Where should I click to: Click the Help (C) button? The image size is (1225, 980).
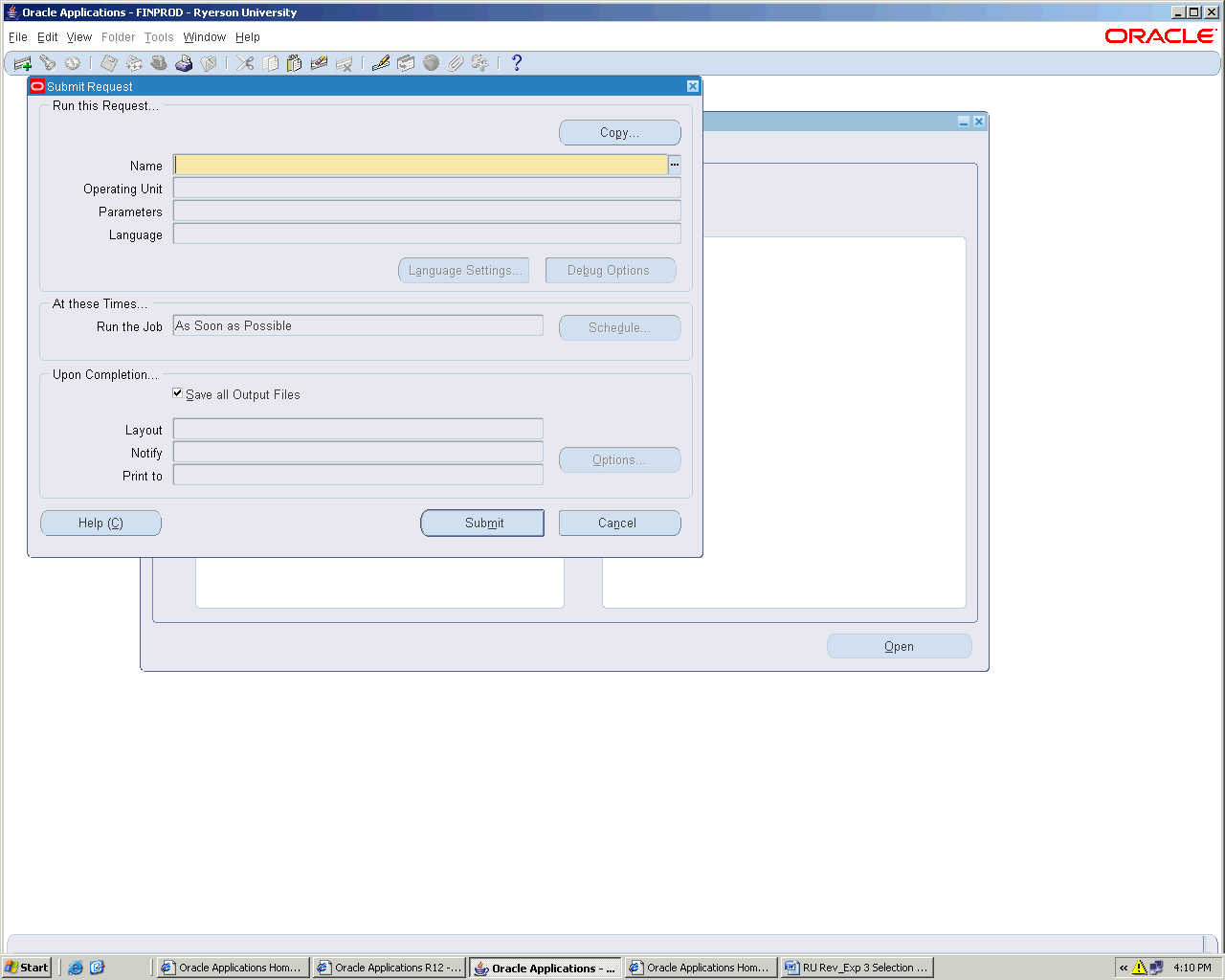tap(100, 523)
